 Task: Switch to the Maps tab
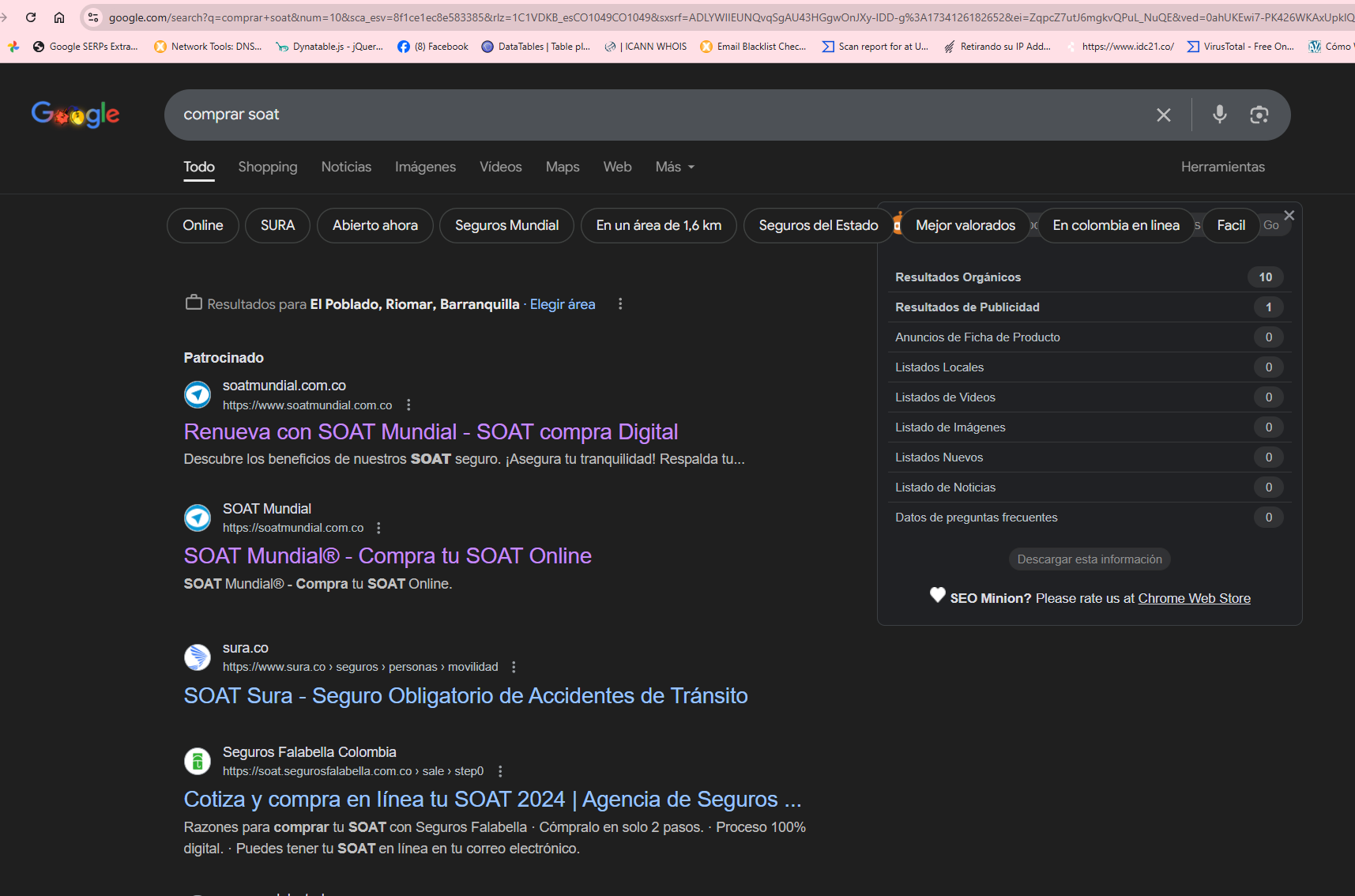(563, 167)
